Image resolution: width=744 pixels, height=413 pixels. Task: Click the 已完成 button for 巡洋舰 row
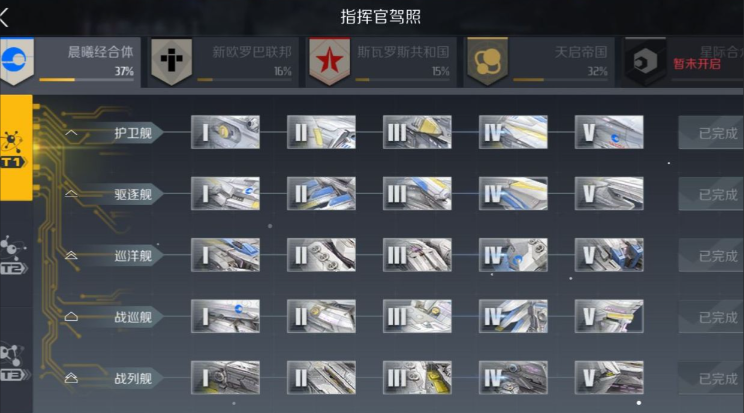click(x=711, y=256)
